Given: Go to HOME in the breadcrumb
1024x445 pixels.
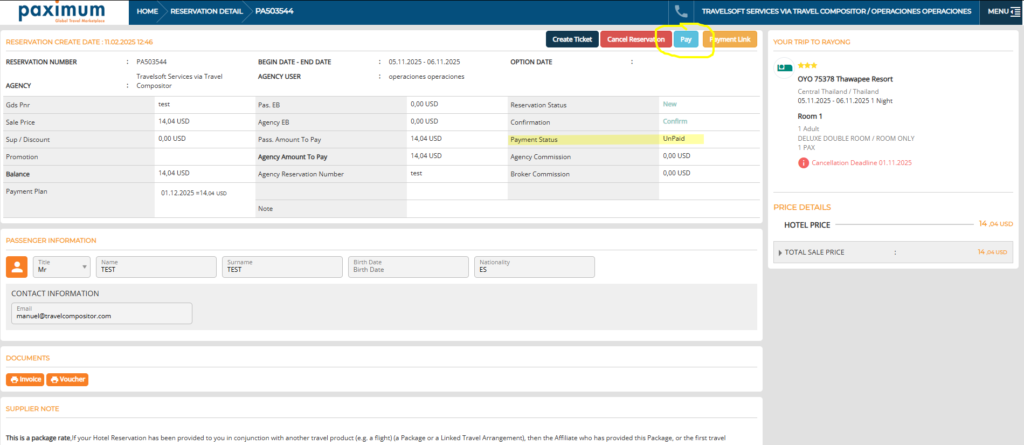Looking at the screenshot, I should [x=147, y=11].
